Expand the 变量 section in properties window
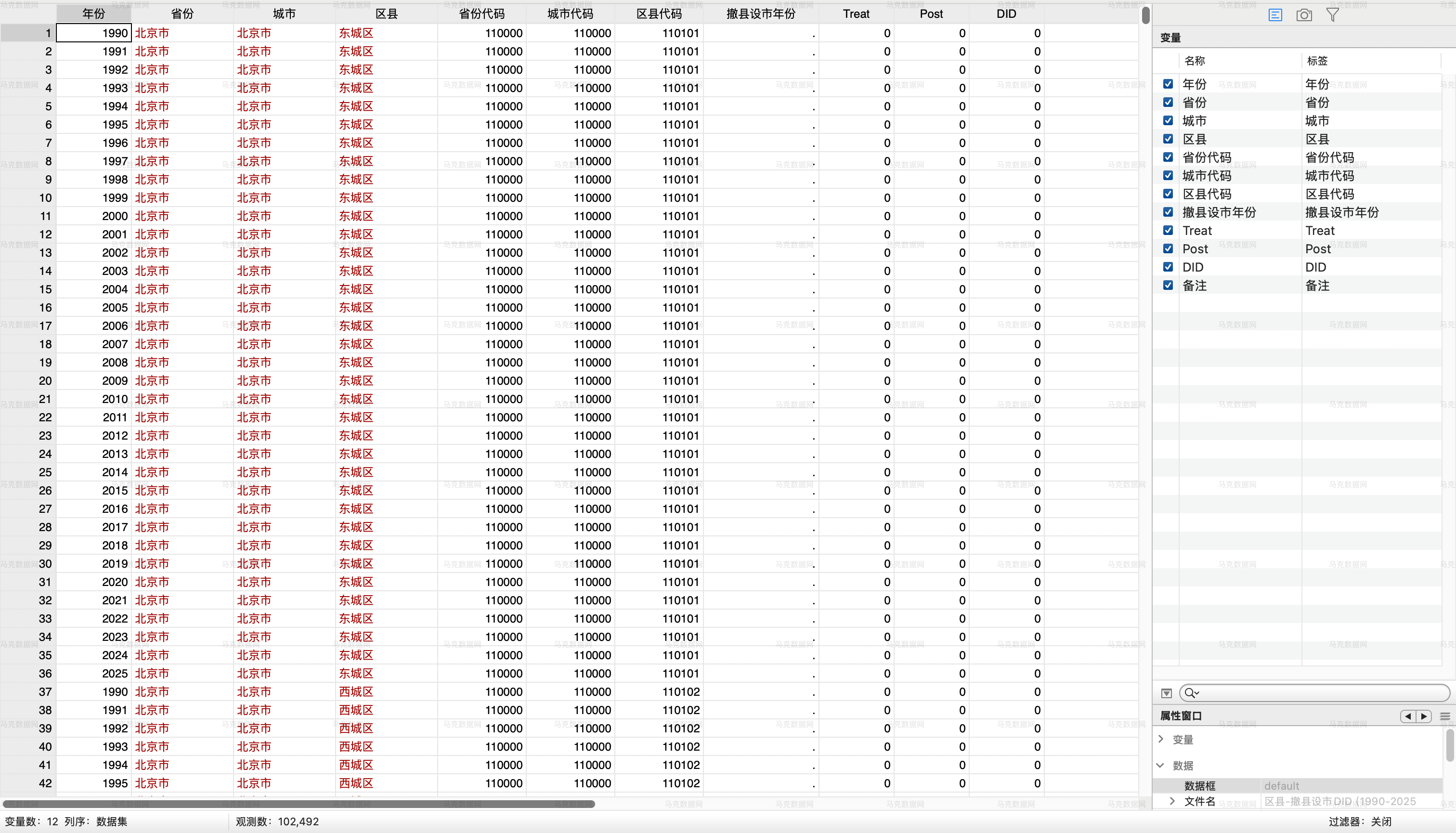The width and height of the screenshot is (1456, 833). click(x=1161, y=739)
